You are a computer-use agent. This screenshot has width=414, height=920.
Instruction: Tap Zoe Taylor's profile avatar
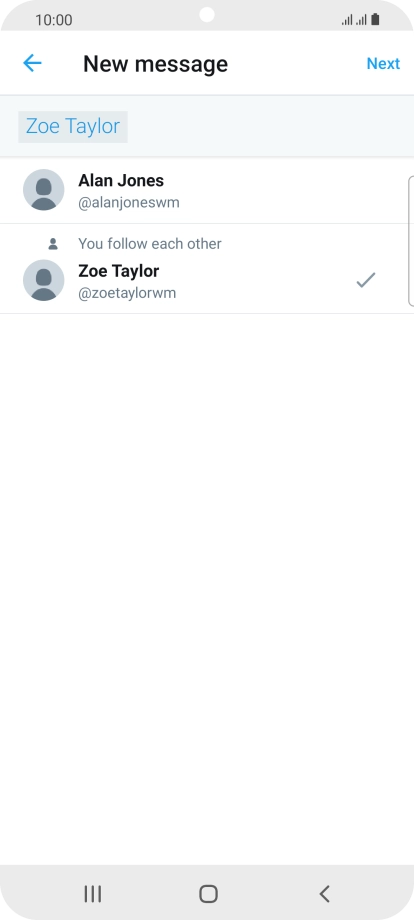(x=43, y=280)
